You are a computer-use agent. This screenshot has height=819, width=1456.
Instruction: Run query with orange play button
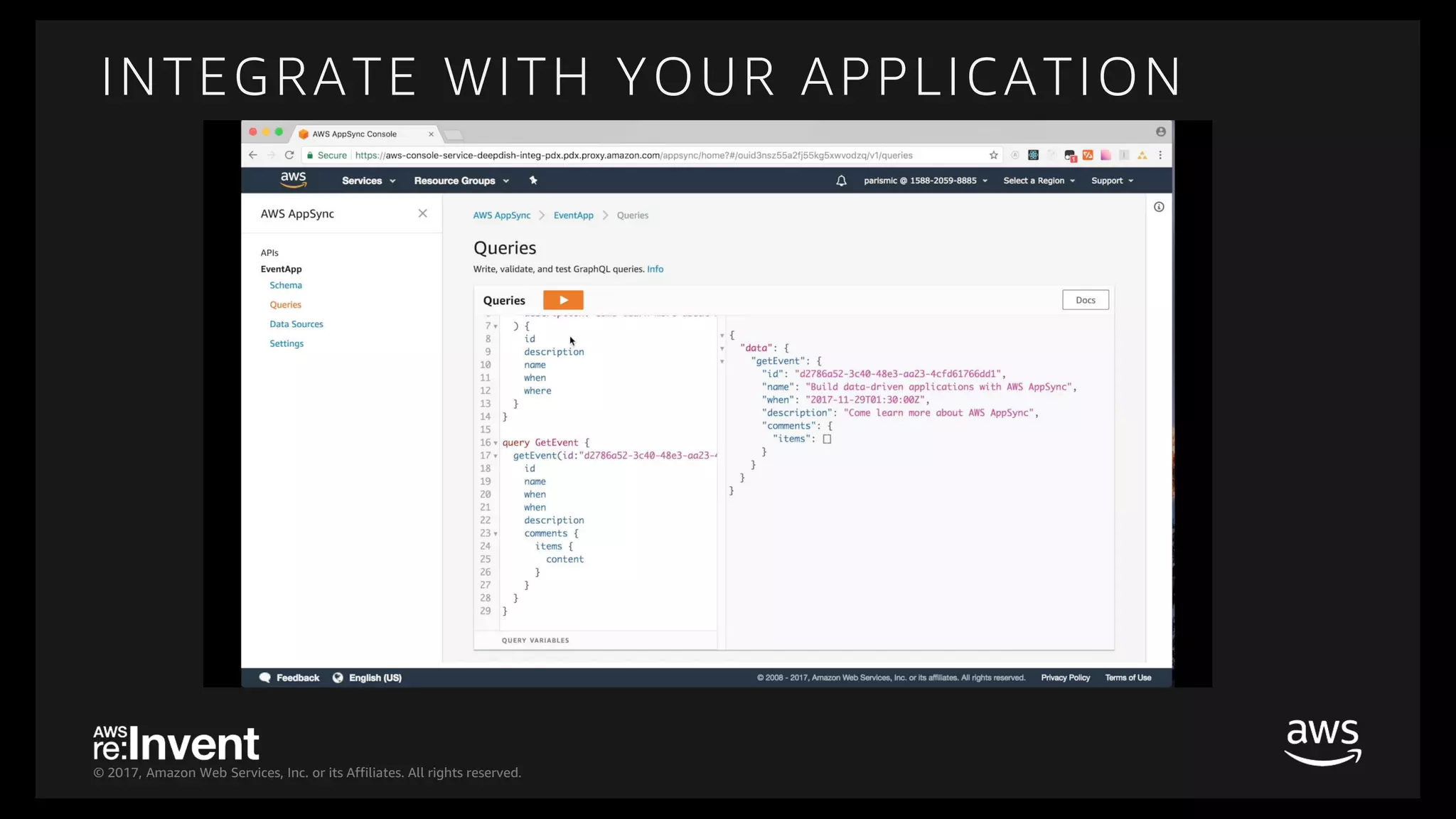[563, 300]
